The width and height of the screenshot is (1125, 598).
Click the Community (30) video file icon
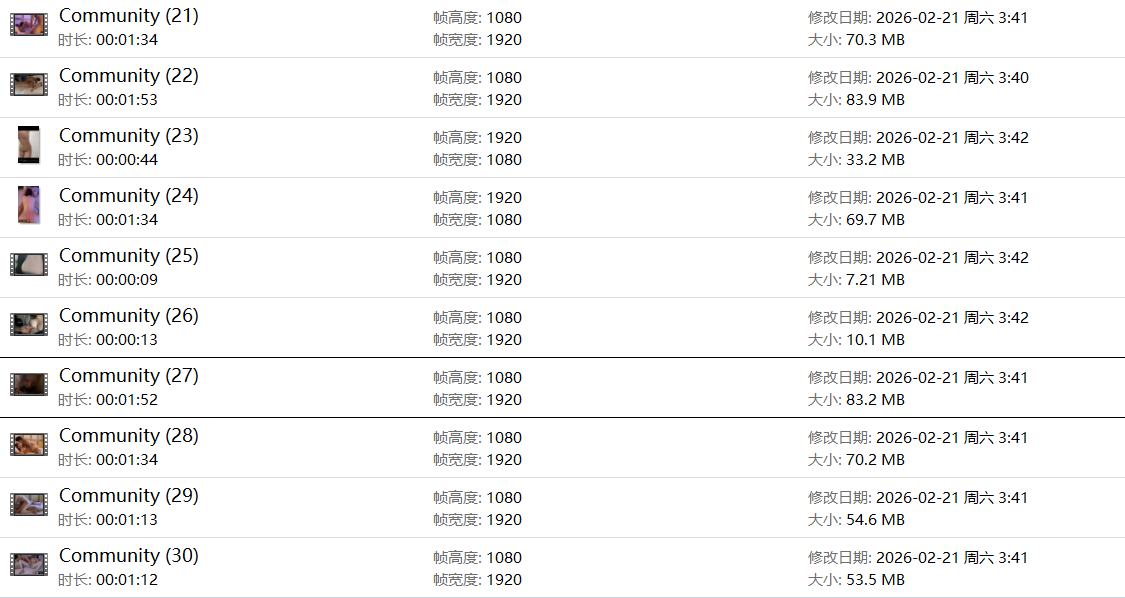[x=28, y=565]
